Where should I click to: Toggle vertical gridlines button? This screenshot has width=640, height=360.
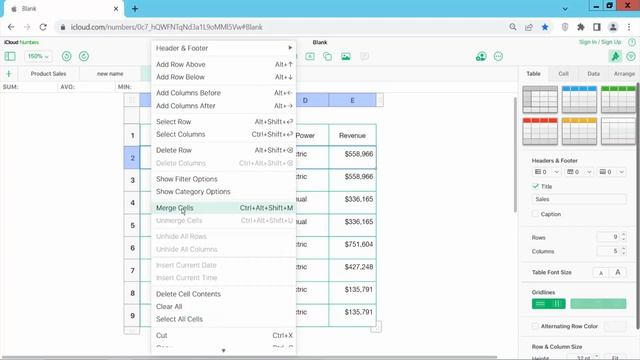[557, 304]
